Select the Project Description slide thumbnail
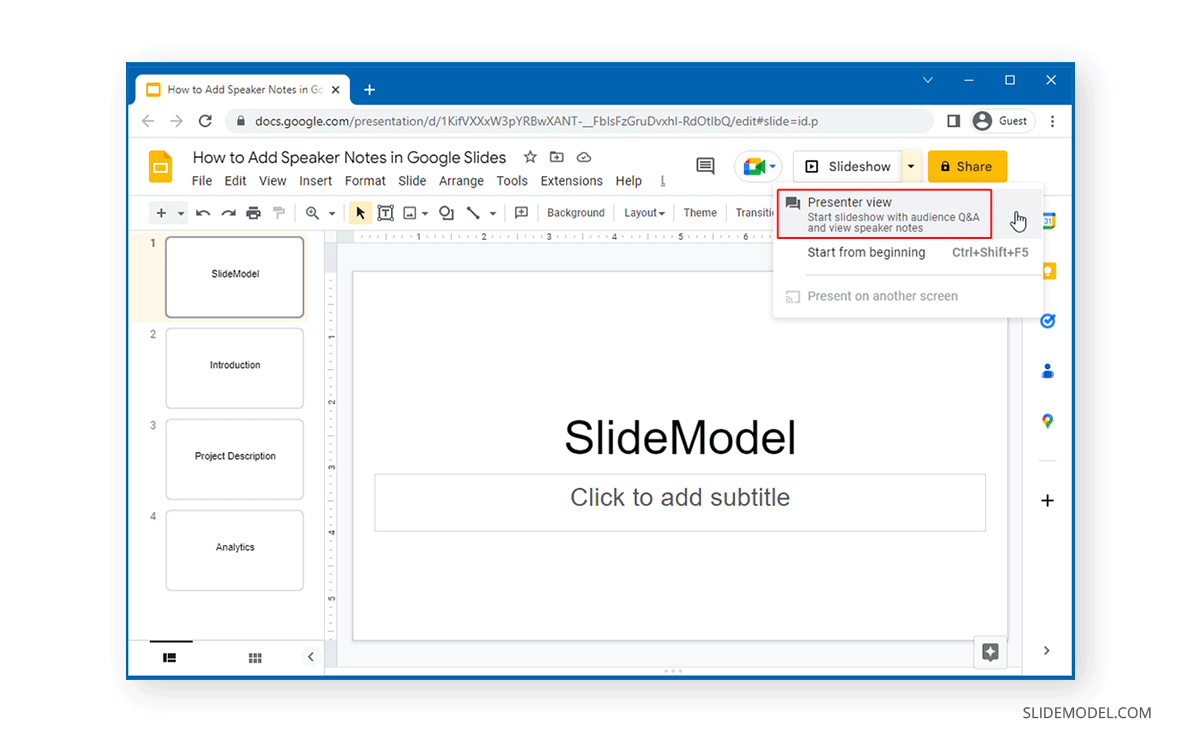Screen dimensions: 1200x743 tap(234, 459)
